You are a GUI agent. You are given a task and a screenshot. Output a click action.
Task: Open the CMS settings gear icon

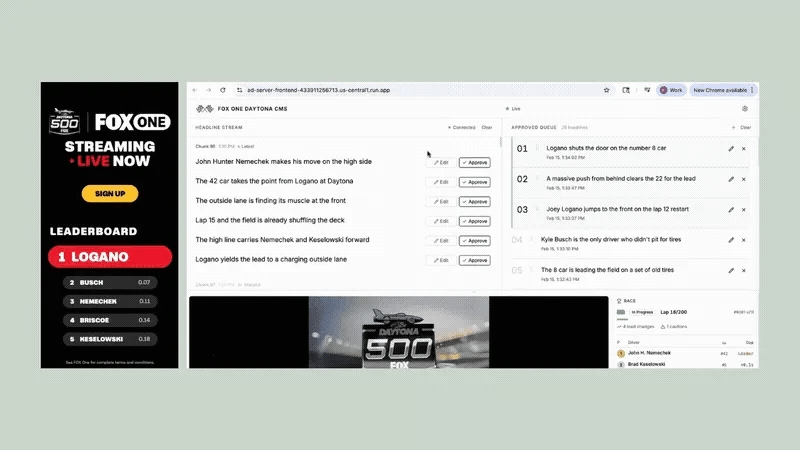click(745, 109)
